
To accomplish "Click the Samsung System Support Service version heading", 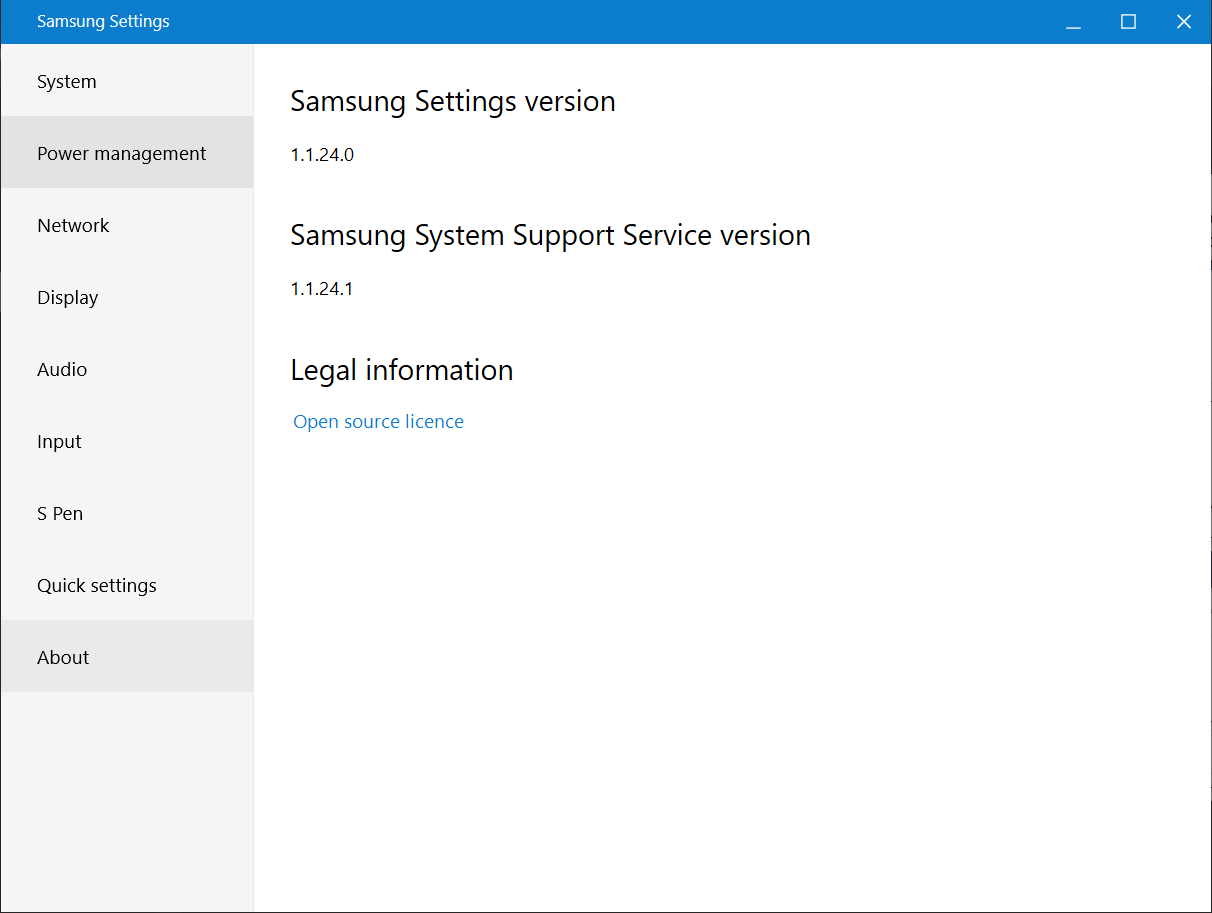I will coord(550,236).
